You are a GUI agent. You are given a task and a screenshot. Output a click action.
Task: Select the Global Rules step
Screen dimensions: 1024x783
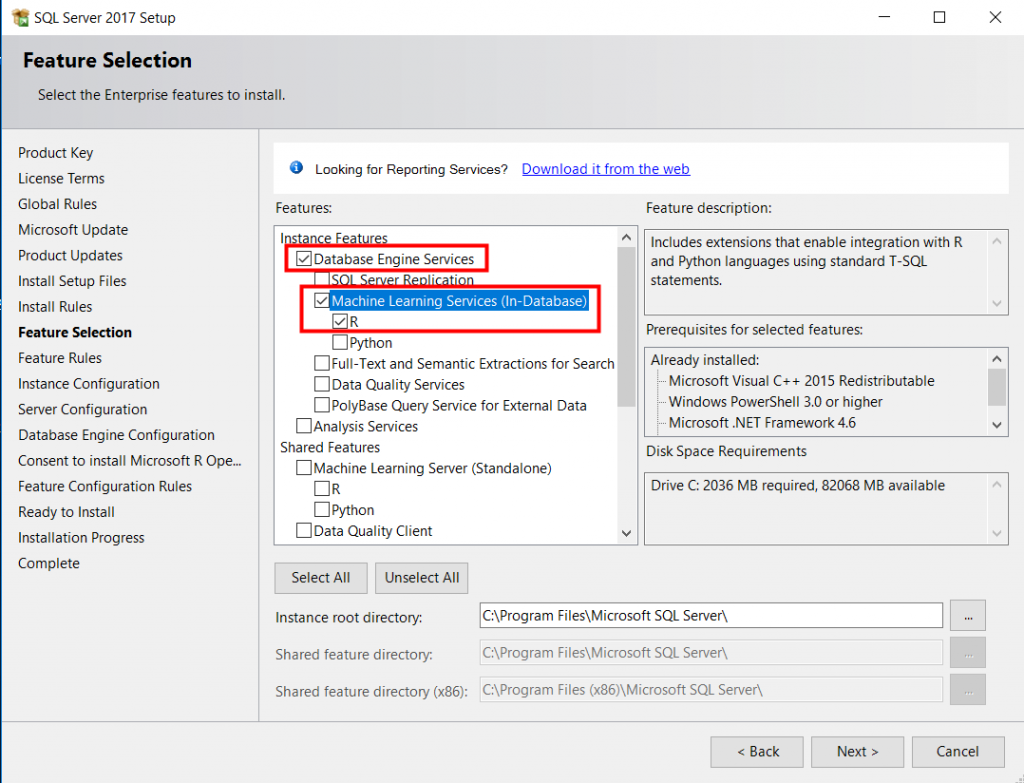57,204
